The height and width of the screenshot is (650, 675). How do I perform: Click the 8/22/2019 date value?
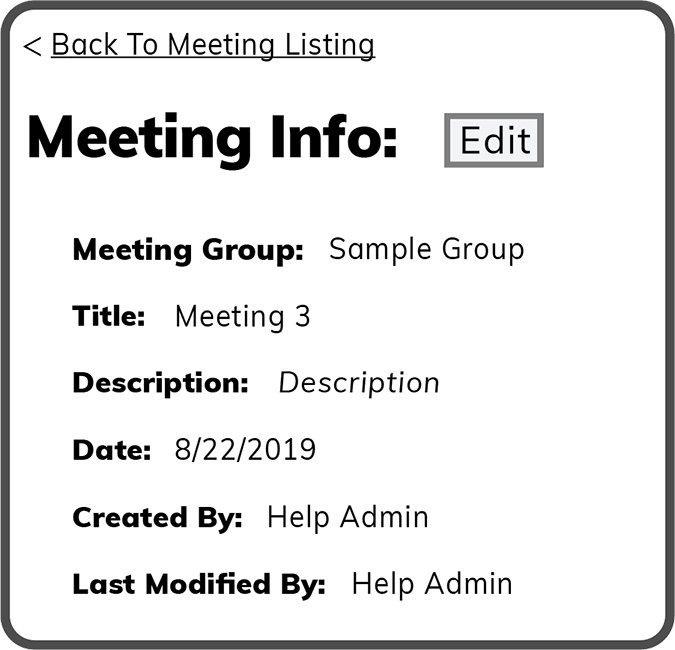pos(245,450)
